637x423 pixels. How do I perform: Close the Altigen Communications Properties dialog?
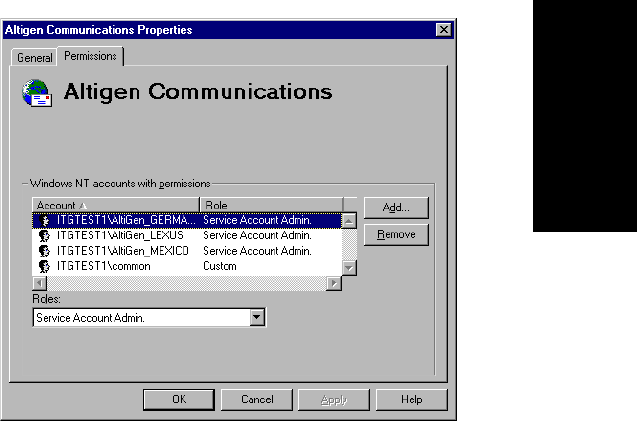coord(444,30)
